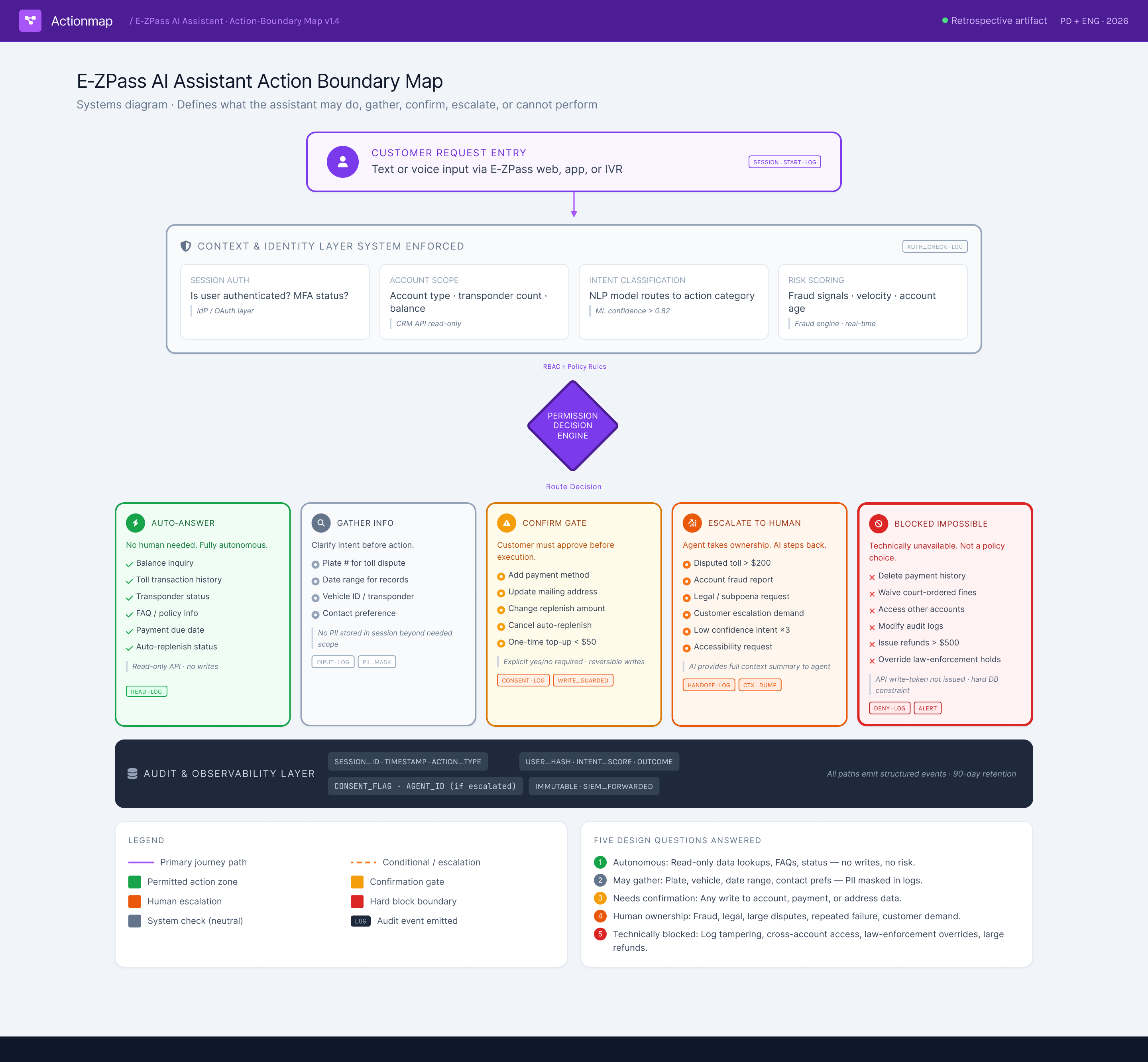Click the green Permitted action zone swatch
Viewport: 1148px width, 1062px height.
134,881
